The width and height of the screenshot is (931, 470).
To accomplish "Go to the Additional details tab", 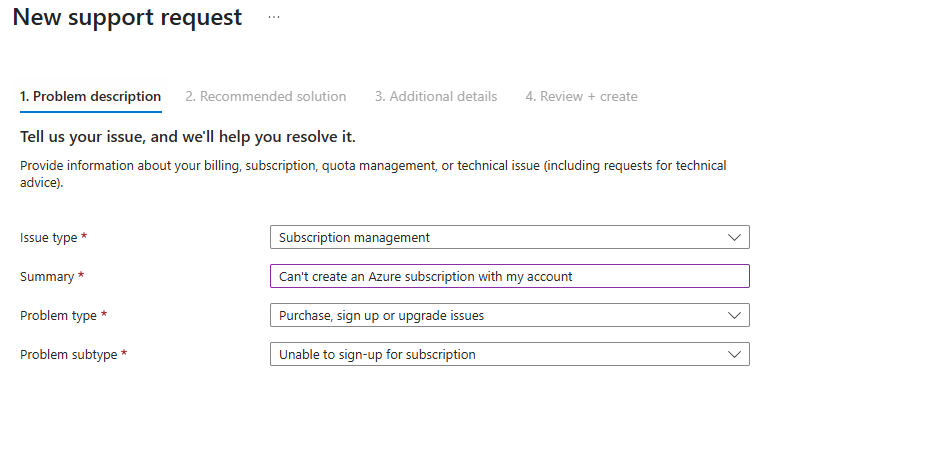I will (x=435, y=97).
